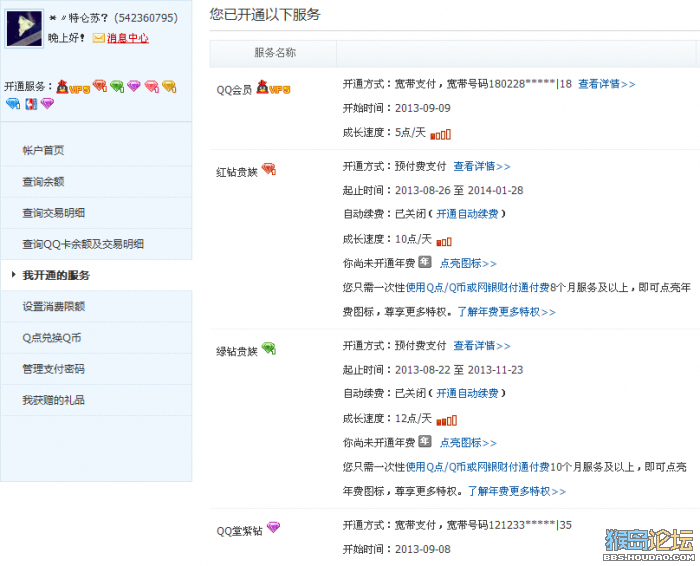Click the gray 年 badge in 绿钻贵族 section
This screenshot has height=566, width=700.
pos(425,441)
